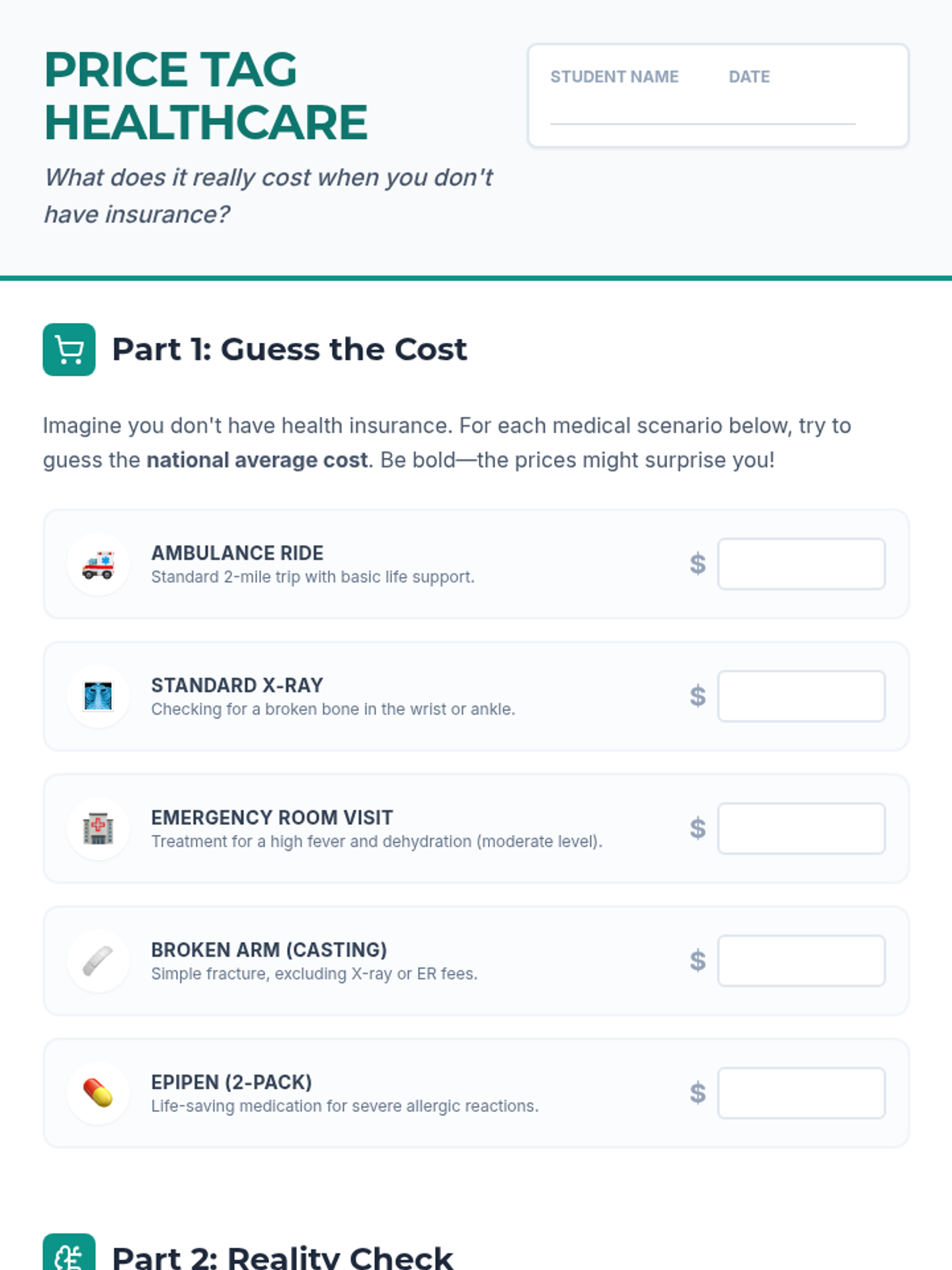This screenshot has height=1270, width=952.
Task: Click the pill icon beside EpiPen
Action: click(x=98, y=1093)
